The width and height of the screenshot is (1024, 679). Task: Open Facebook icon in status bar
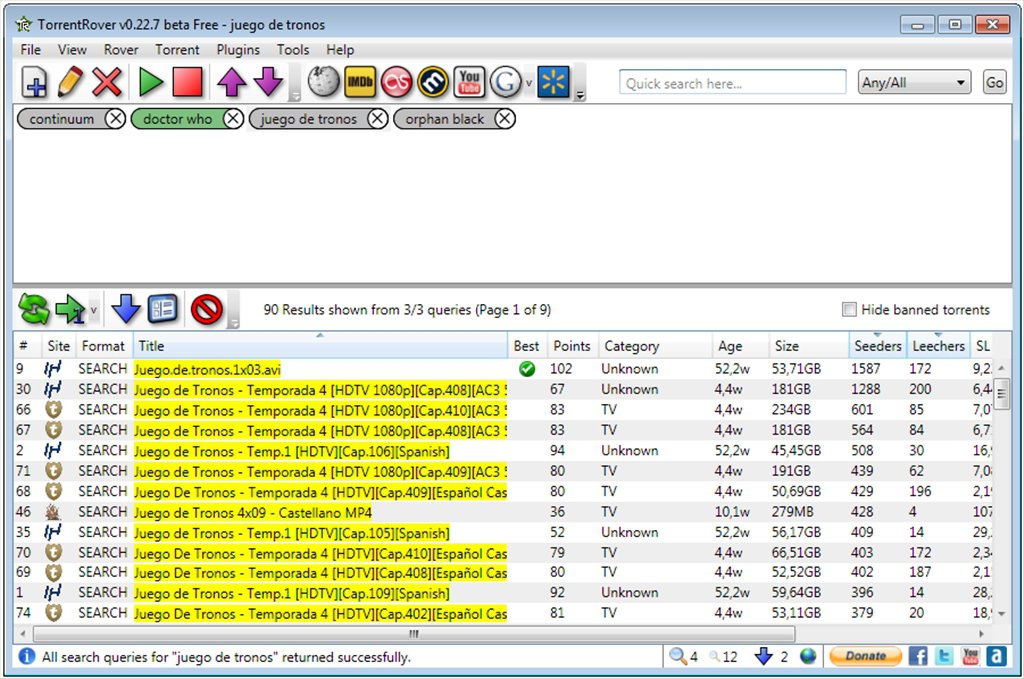pos(918,656)
